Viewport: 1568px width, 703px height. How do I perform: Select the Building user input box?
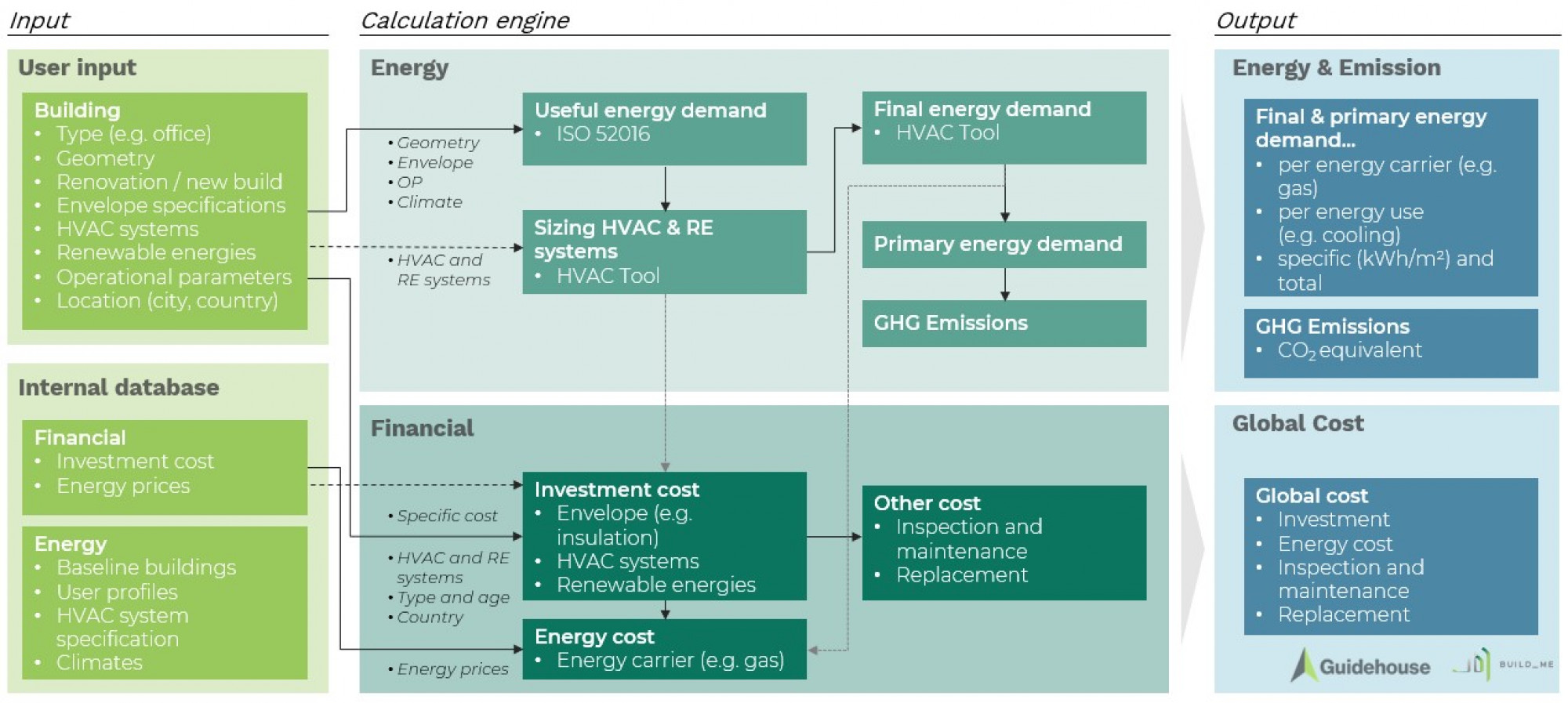(x=165, y=211)
